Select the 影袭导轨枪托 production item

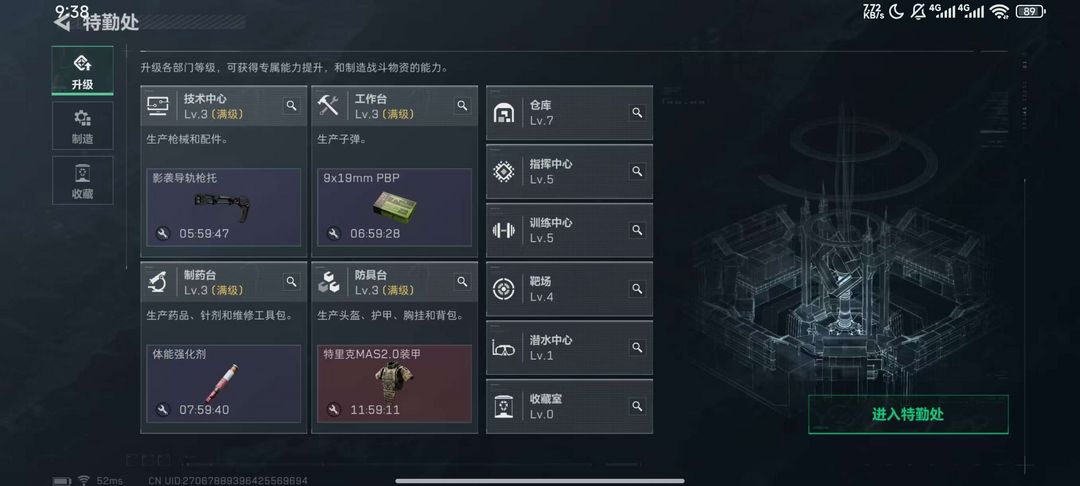pos(224,207)
